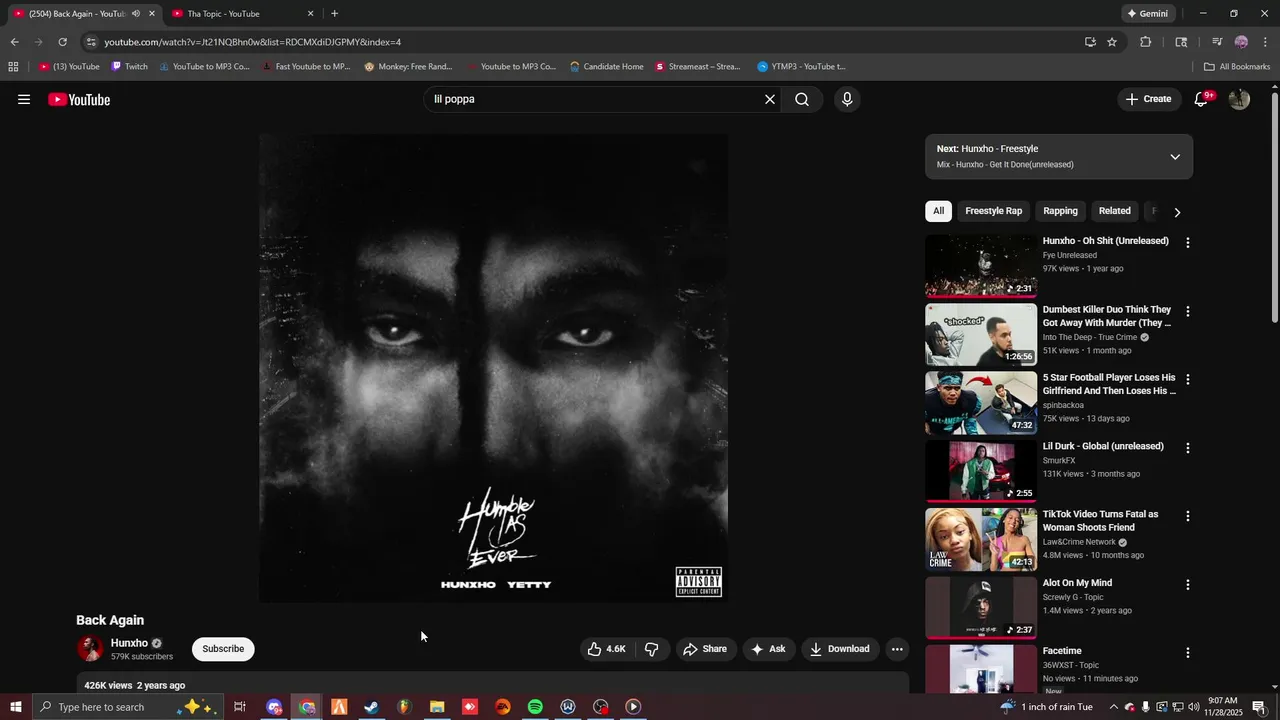The width and height of the screenshot is (1280, 720).
Task: Open Hunxho channel avatar
Action: pyautogui.click(x=90, y=649)
